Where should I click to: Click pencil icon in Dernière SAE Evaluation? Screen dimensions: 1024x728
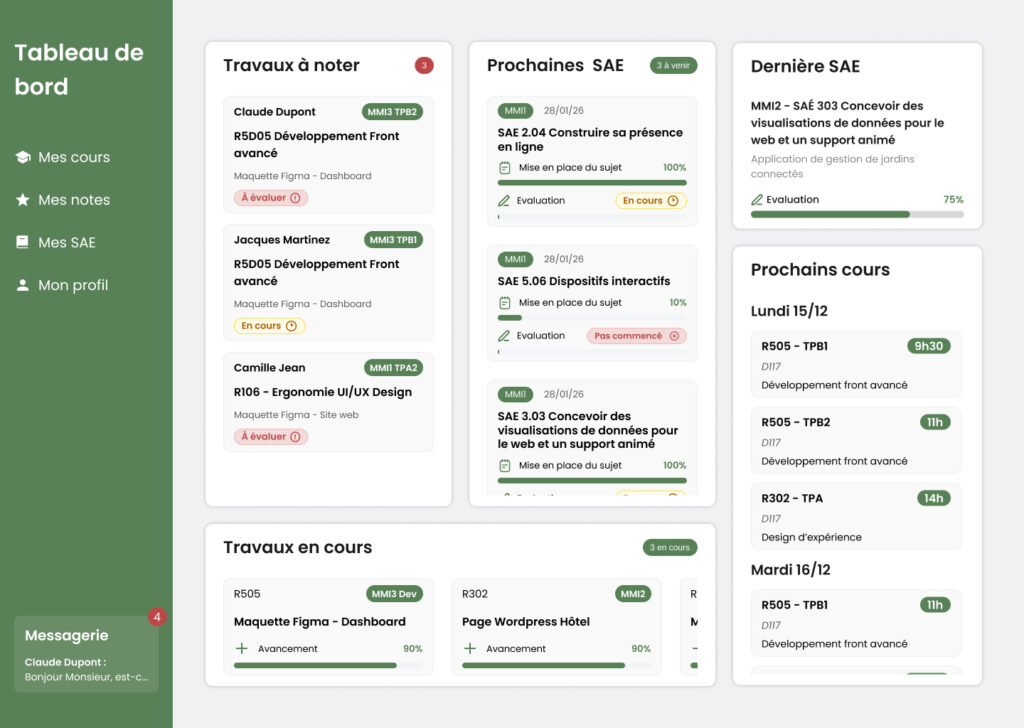757,200
